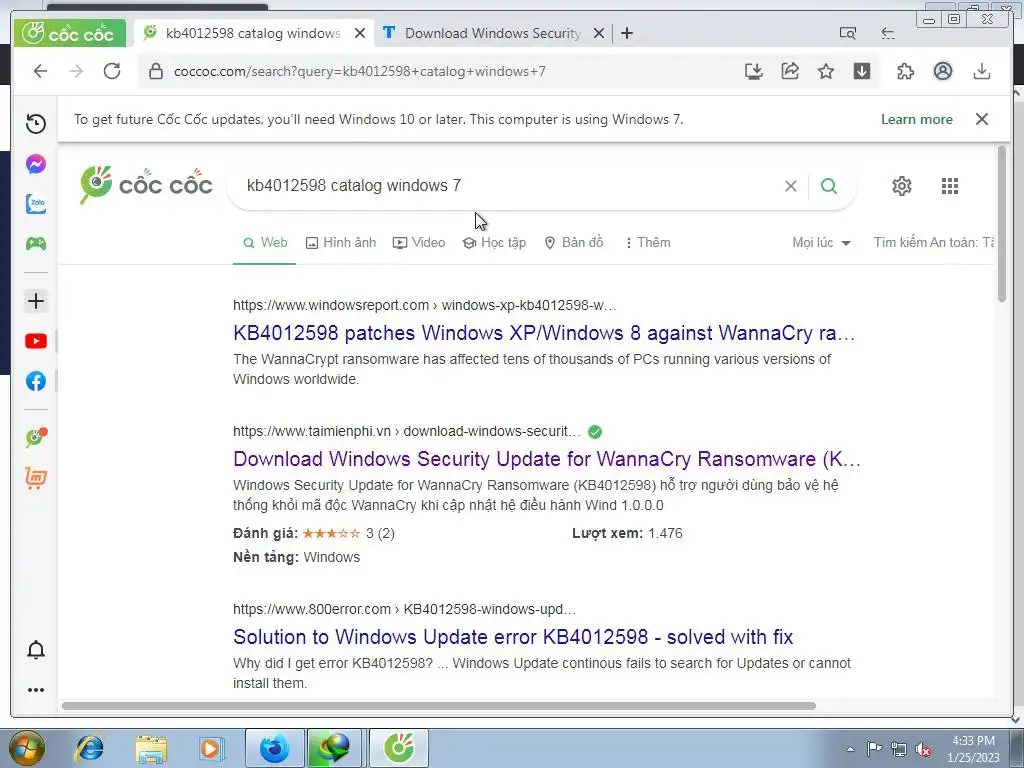Open the Download Windows Security Update result
Screen dimensions: 1024x768
click(547, 459)
